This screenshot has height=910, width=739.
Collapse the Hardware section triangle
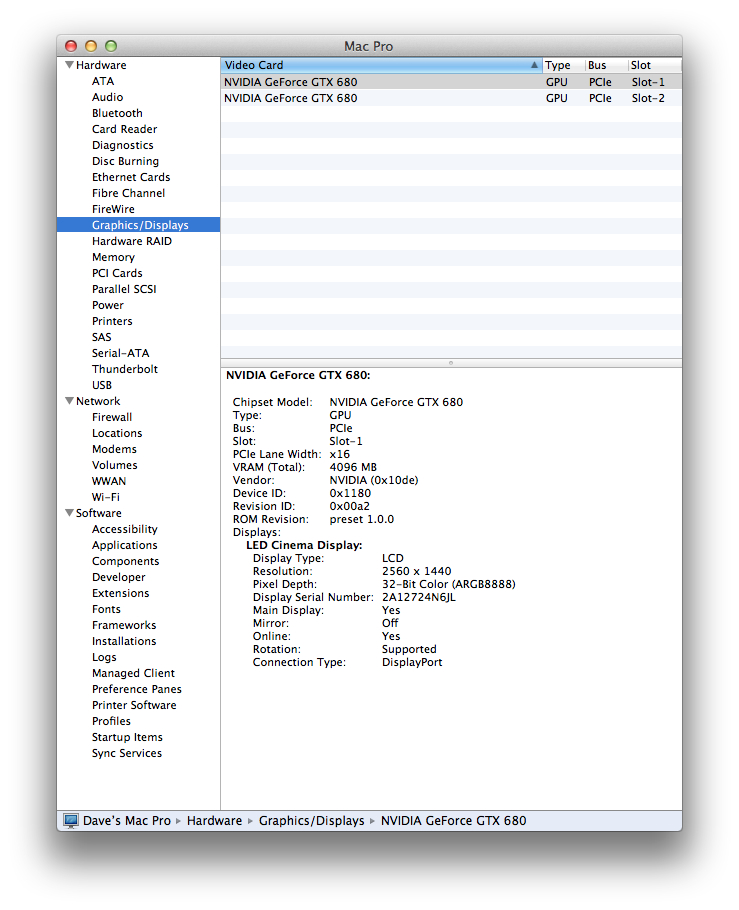69,65
